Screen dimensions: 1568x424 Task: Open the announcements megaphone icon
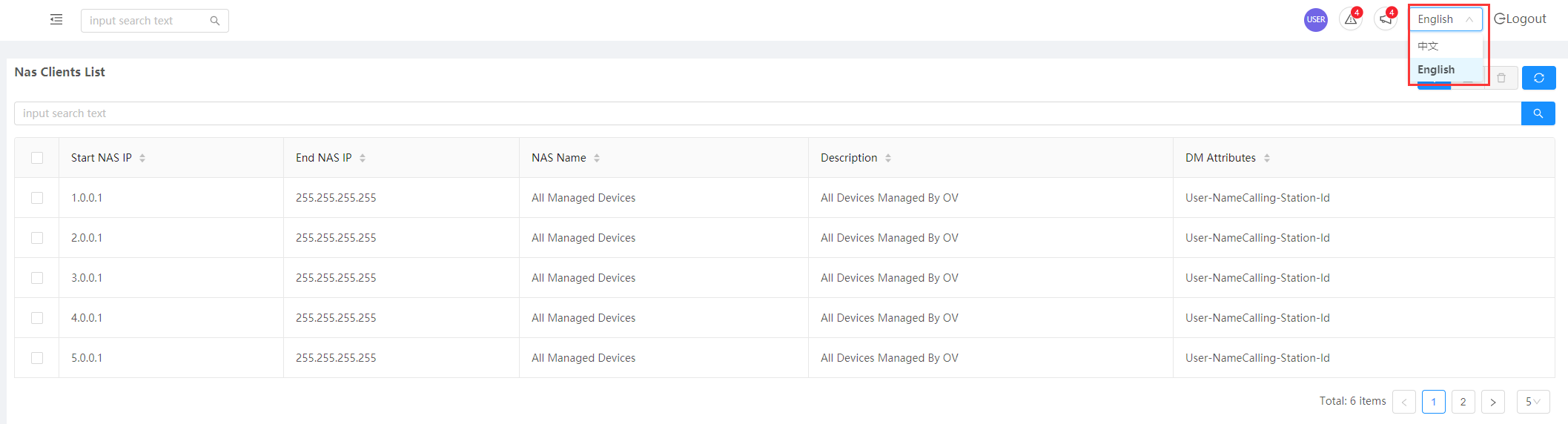tap(1385, 20)
